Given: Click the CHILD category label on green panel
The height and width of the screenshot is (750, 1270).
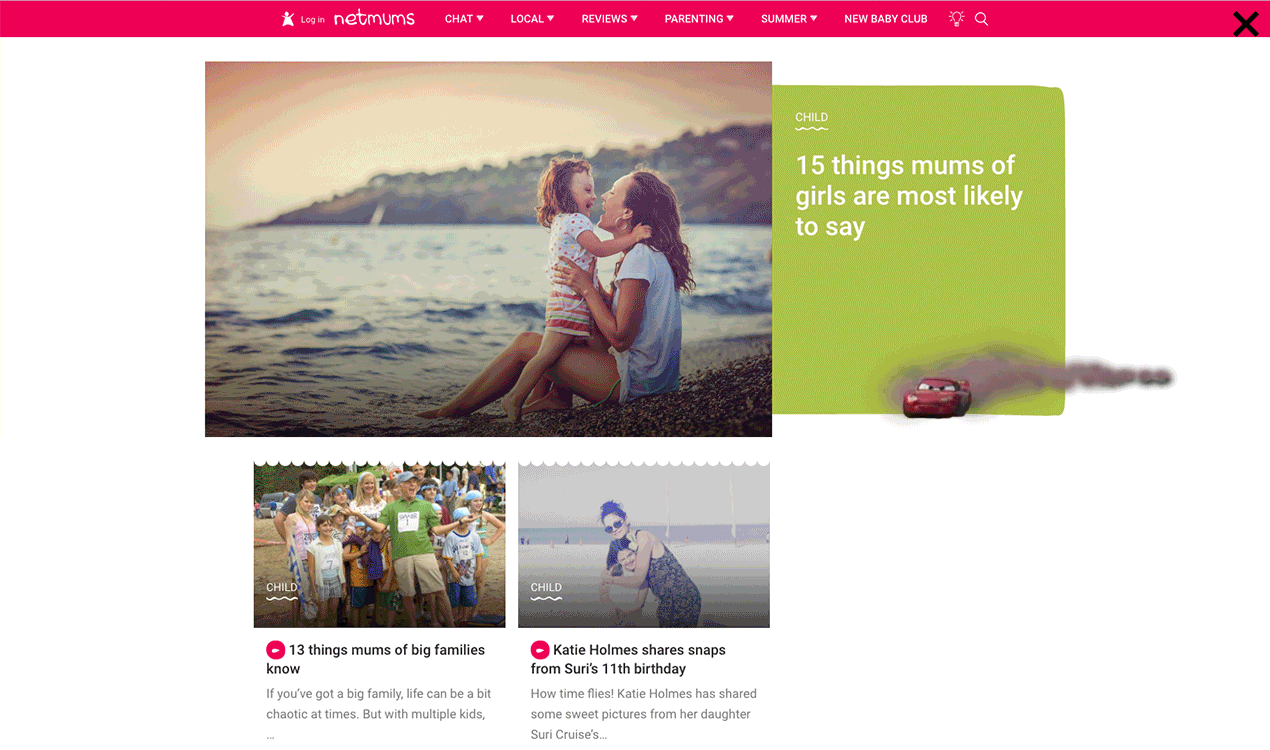Looking at the screenshot, I should (x=811, y=118).
